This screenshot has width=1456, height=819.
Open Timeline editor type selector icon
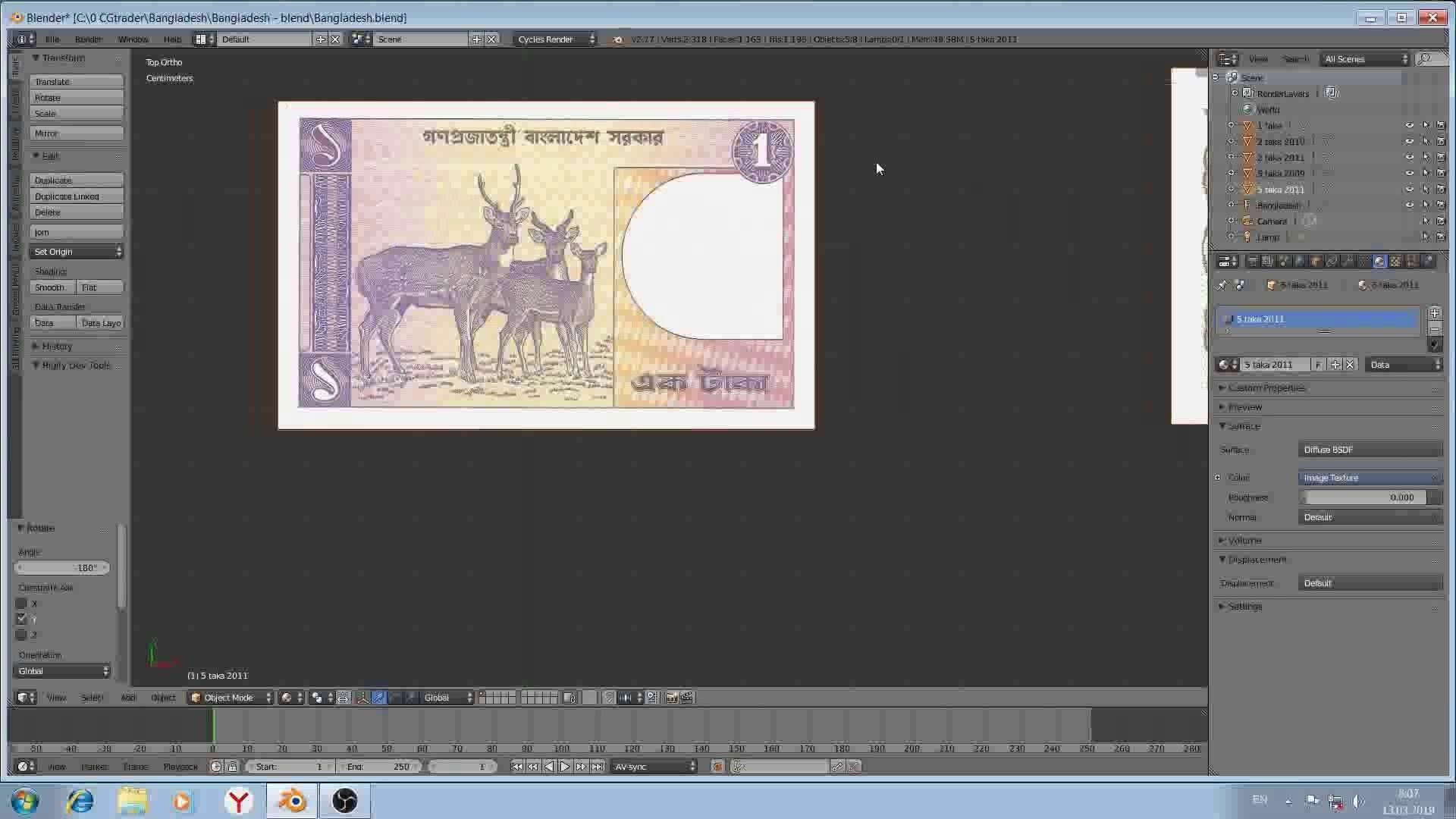[x=25, y=767]
